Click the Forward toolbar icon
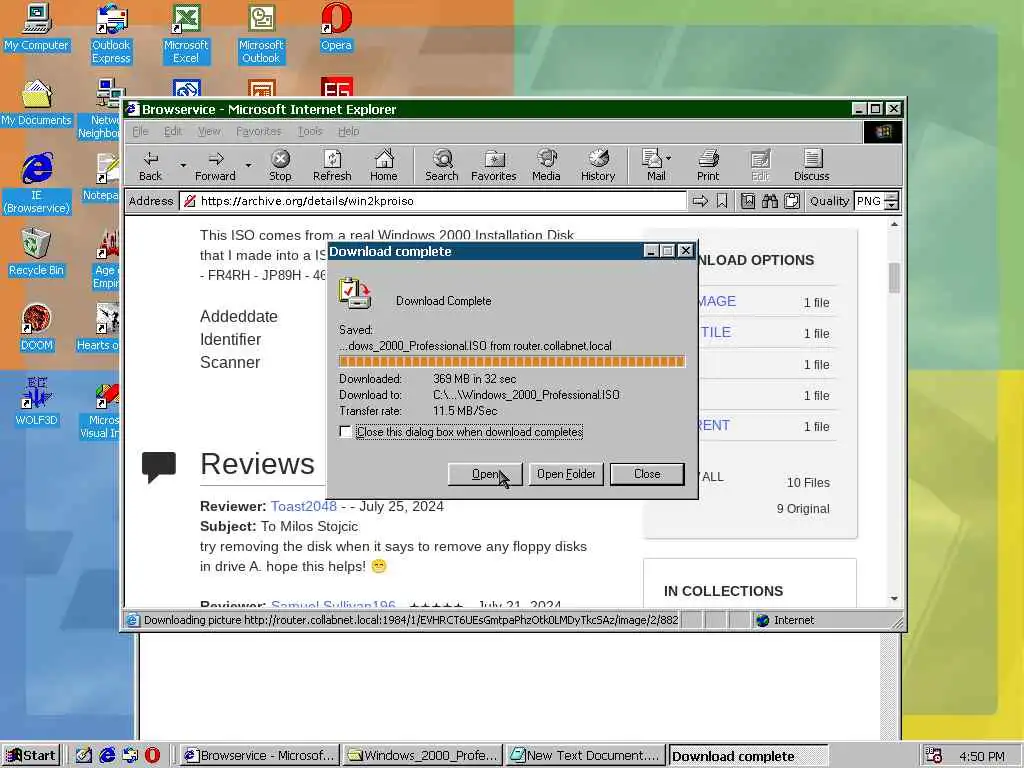The image size is (1024, 768). point(215,165)
